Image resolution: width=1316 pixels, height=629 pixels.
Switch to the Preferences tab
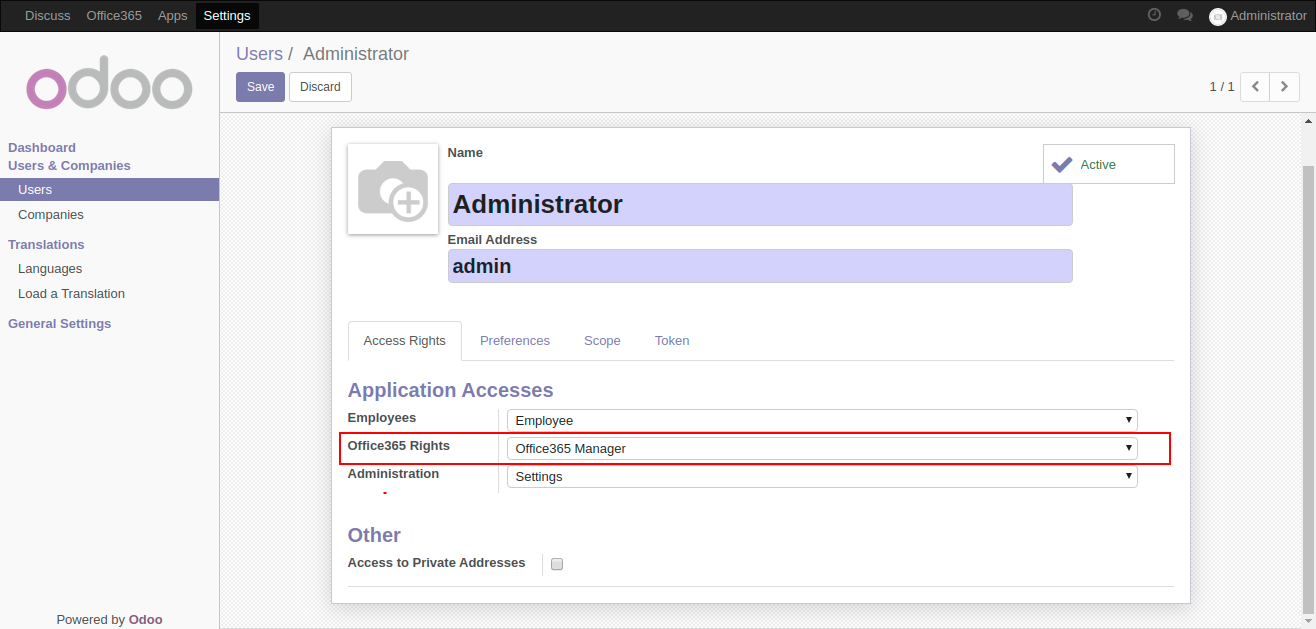coord(515,341)
